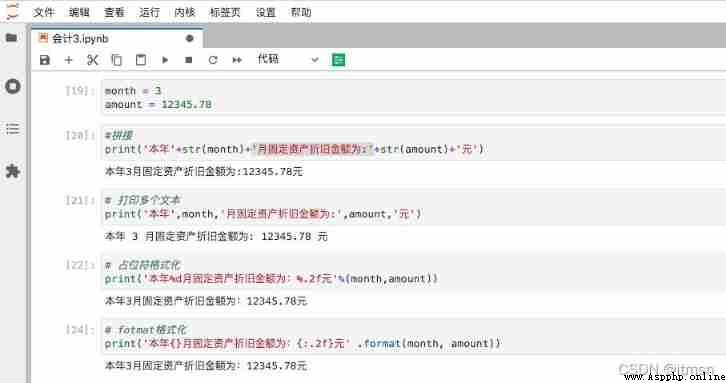Restart kernel and run all cells
The width and height of the screenshot is (726, 383).
(x=237, y=60)
